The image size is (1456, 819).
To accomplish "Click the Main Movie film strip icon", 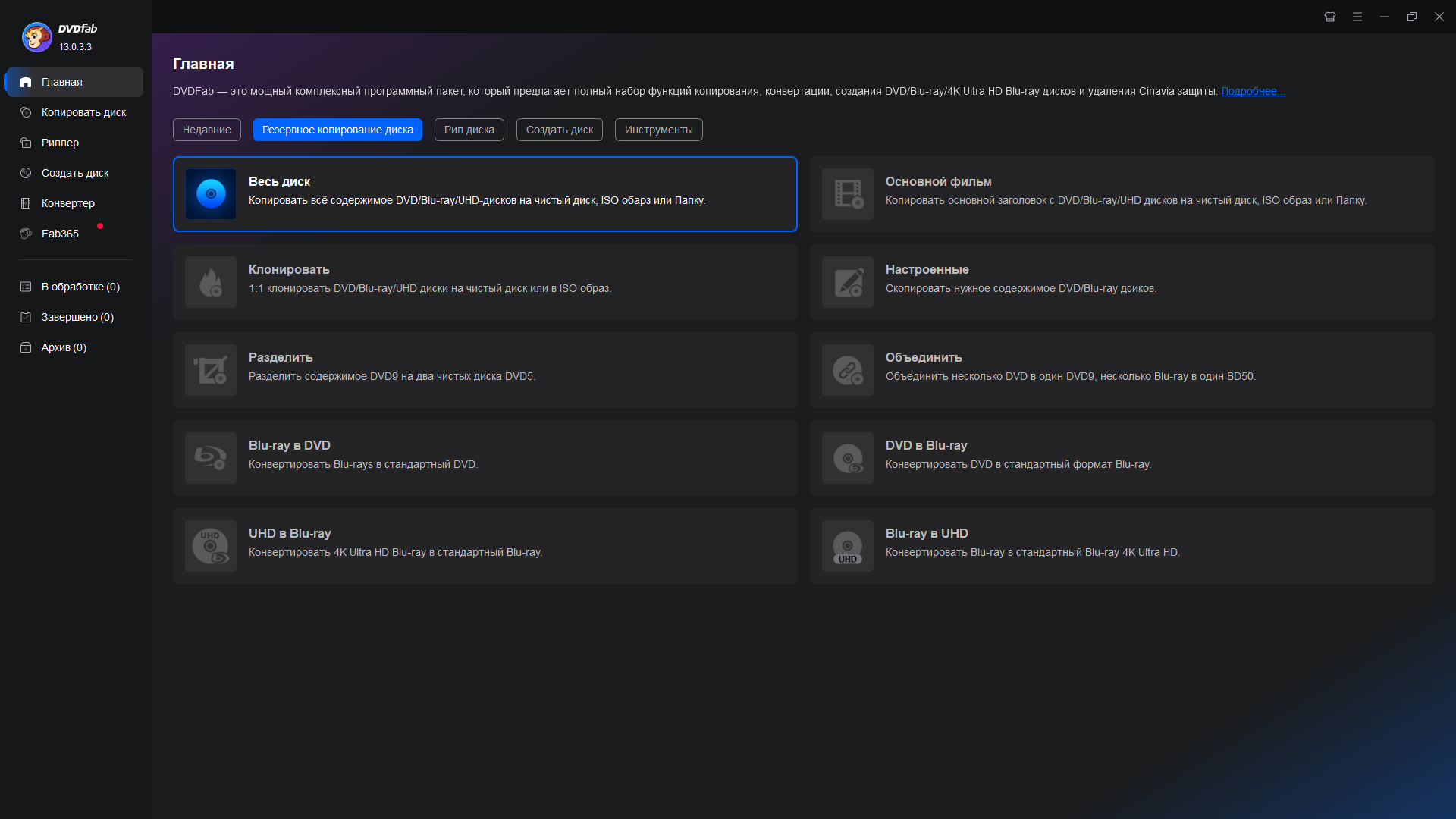I will 848,194.
